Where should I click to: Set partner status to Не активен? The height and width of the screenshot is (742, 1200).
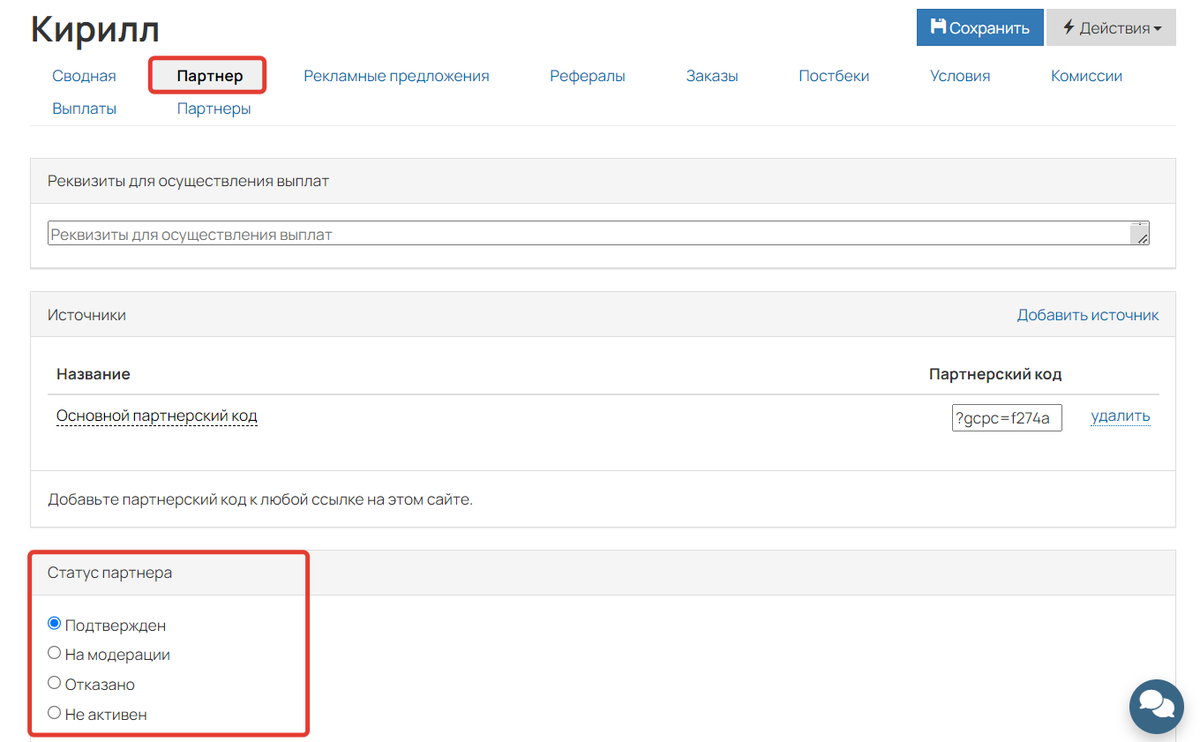(55, 713)
